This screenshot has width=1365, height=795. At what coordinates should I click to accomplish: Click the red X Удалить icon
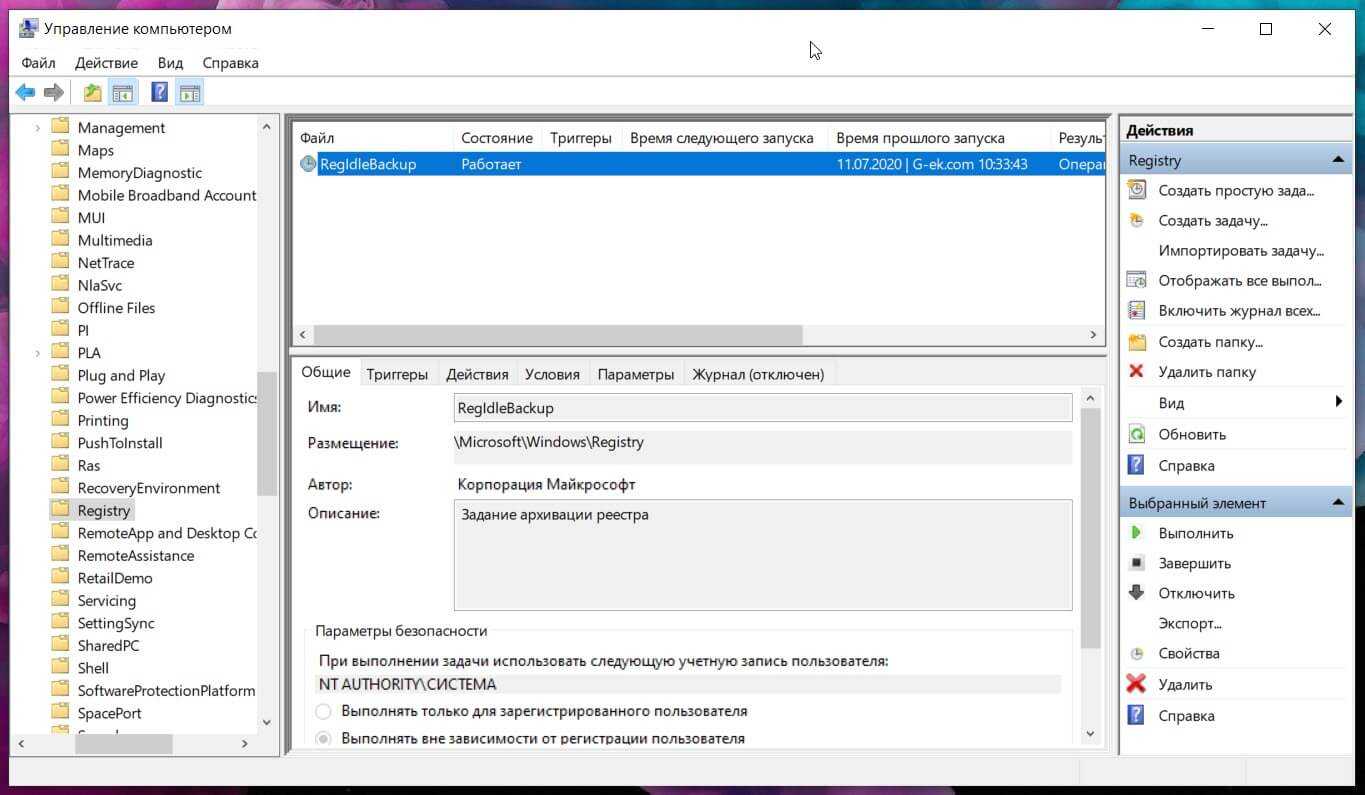click(1136, 684)
